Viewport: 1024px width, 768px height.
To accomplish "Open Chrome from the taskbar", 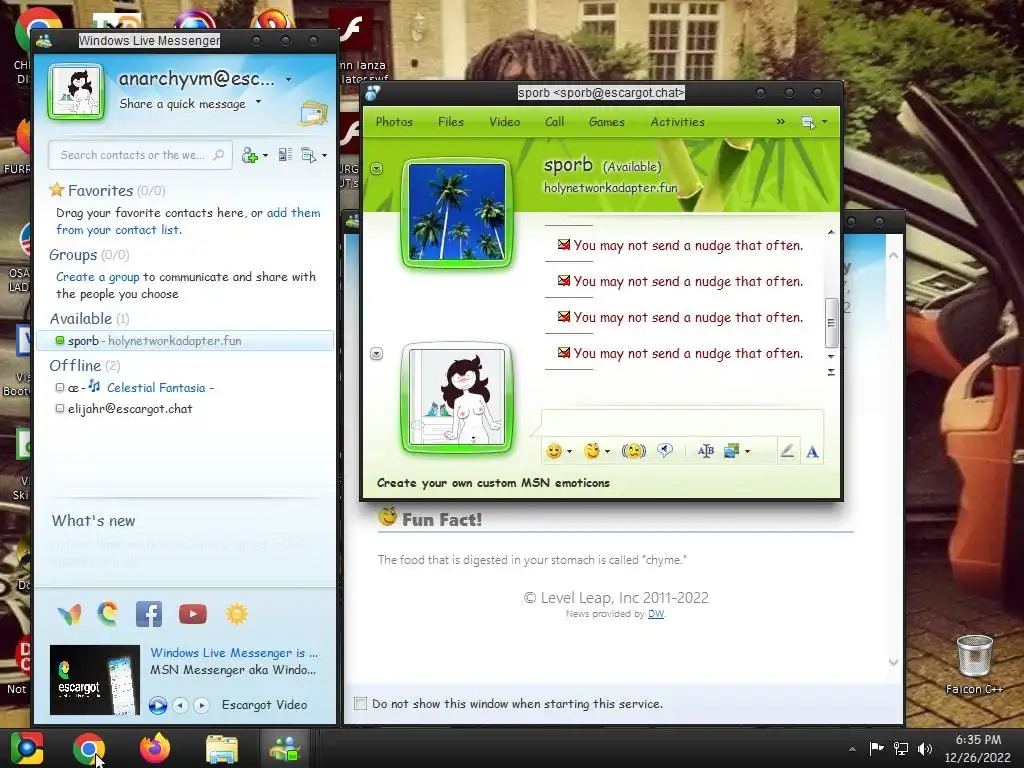I will click(89, 748).
